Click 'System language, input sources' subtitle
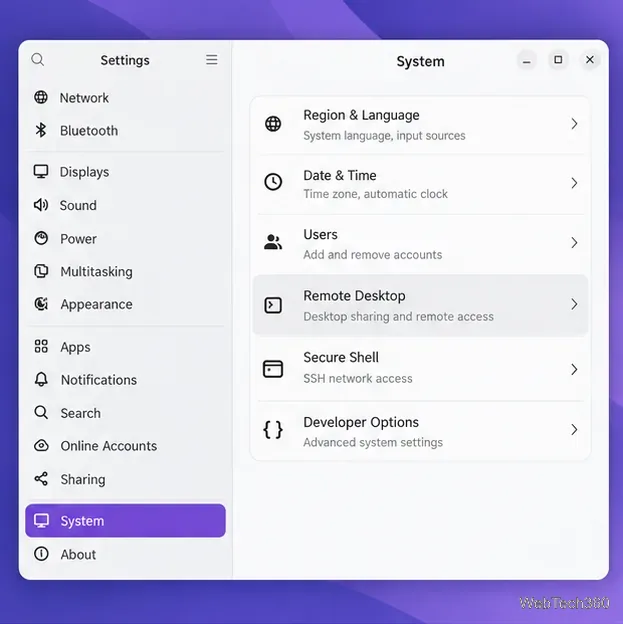Image resolution: width=623 pixels, height=624 pixels. (x=384, y=136)
